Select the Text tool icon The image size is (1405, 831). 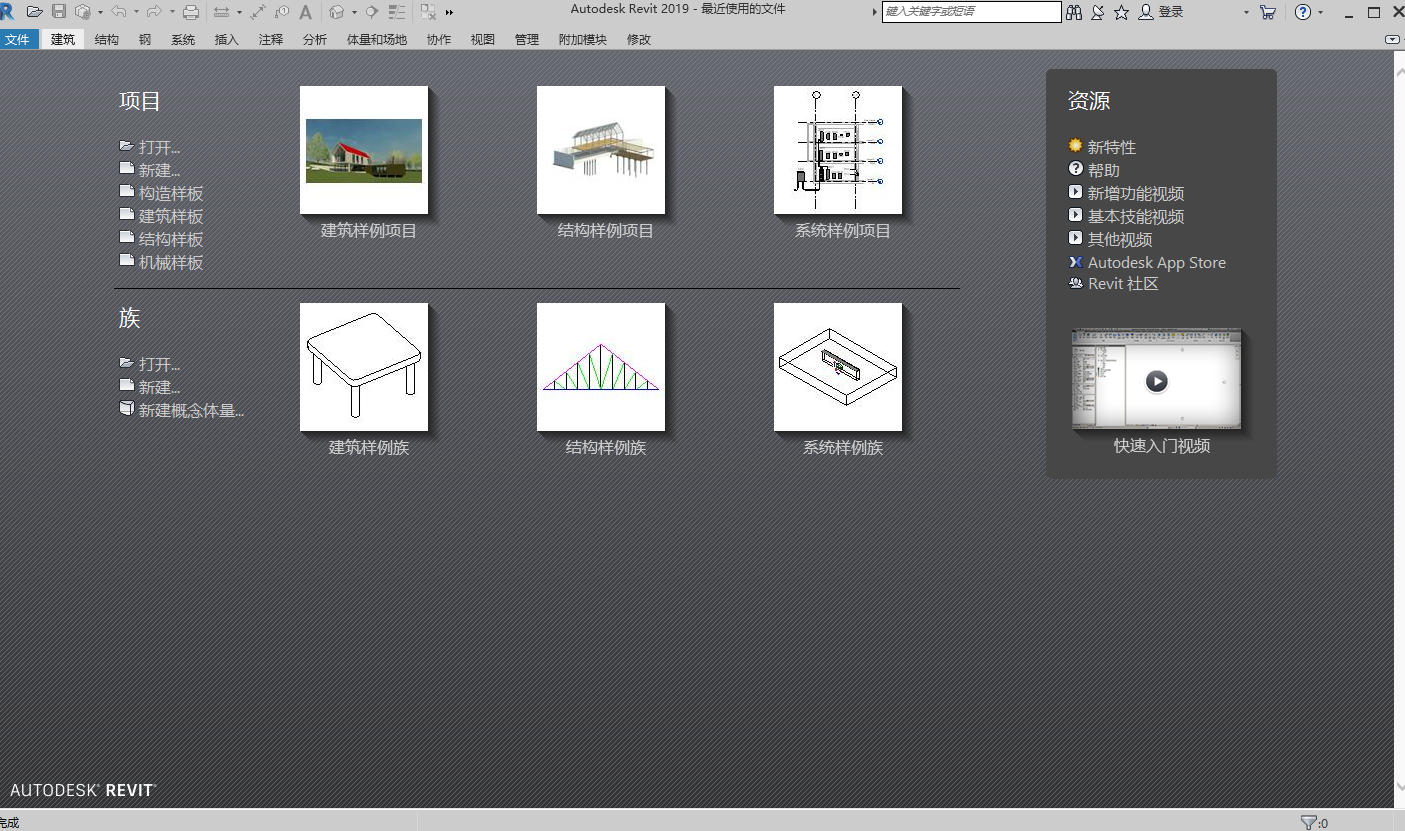(x=306, y=12)
